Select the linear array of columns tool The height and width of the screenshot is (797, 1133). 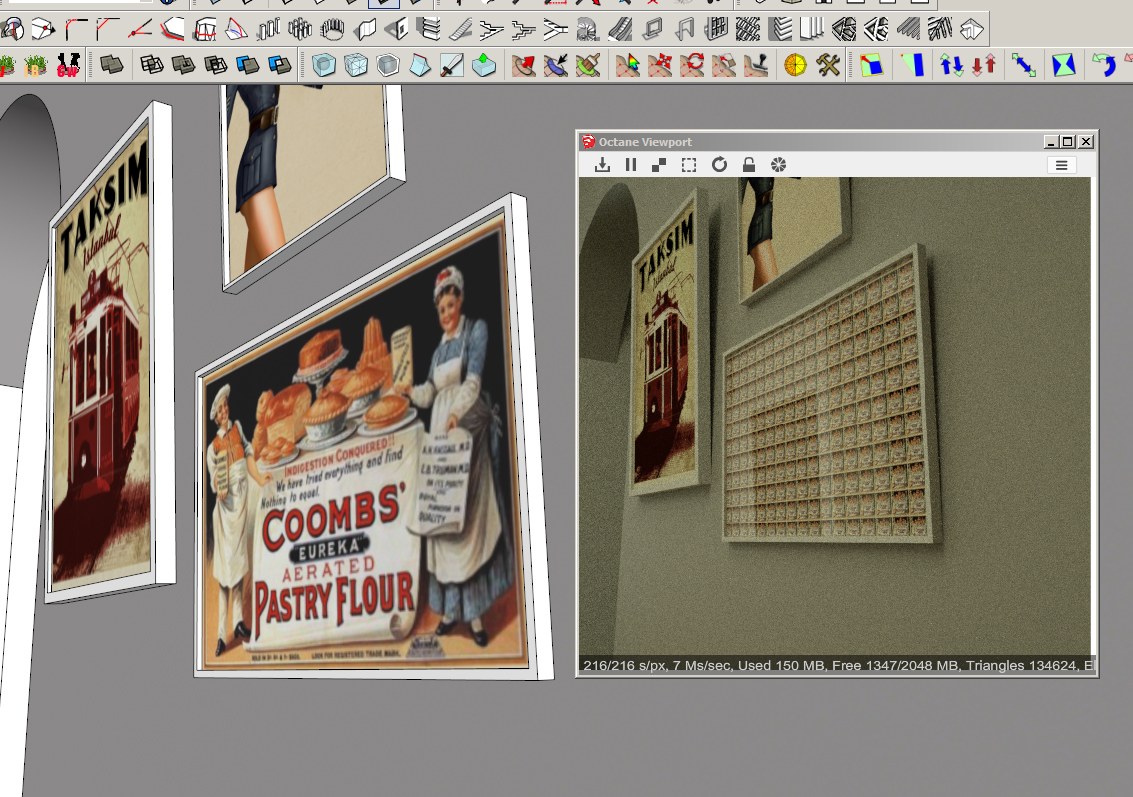(x=268, y=29)
